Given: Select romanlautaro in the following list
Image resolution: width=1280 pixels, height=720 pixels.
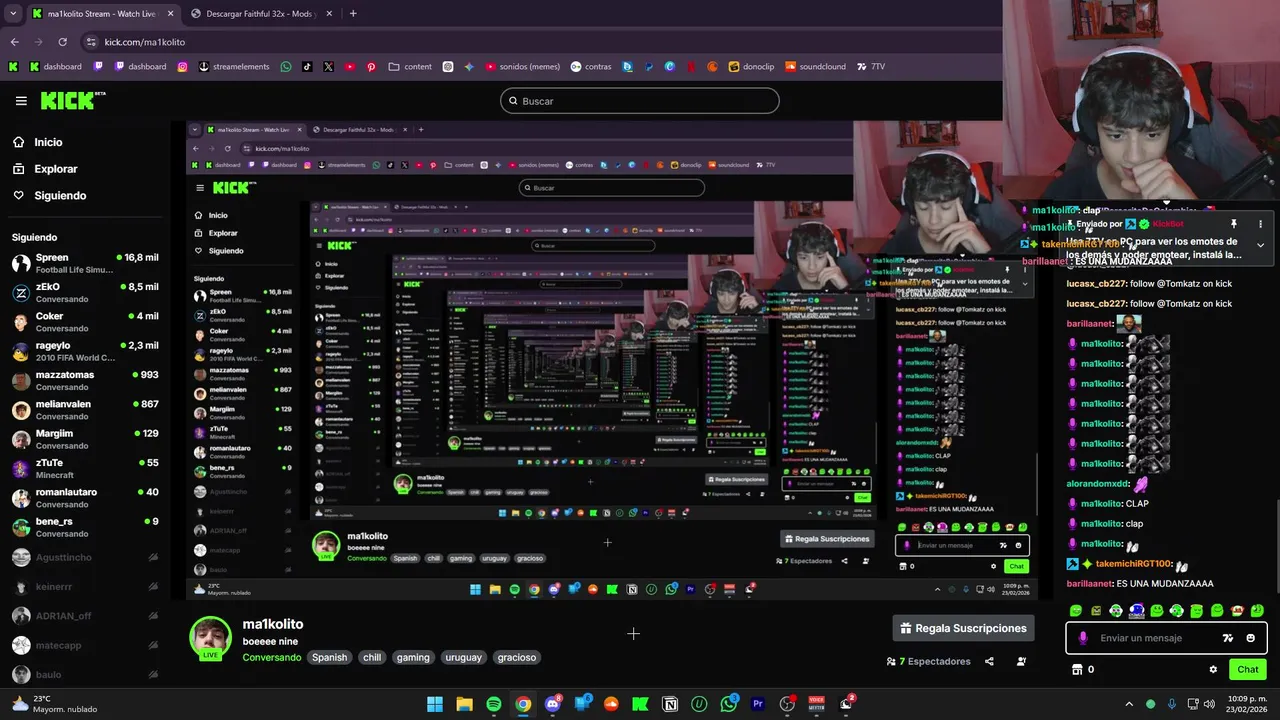Looking at the screenshot, I should (x=85, y=498).
